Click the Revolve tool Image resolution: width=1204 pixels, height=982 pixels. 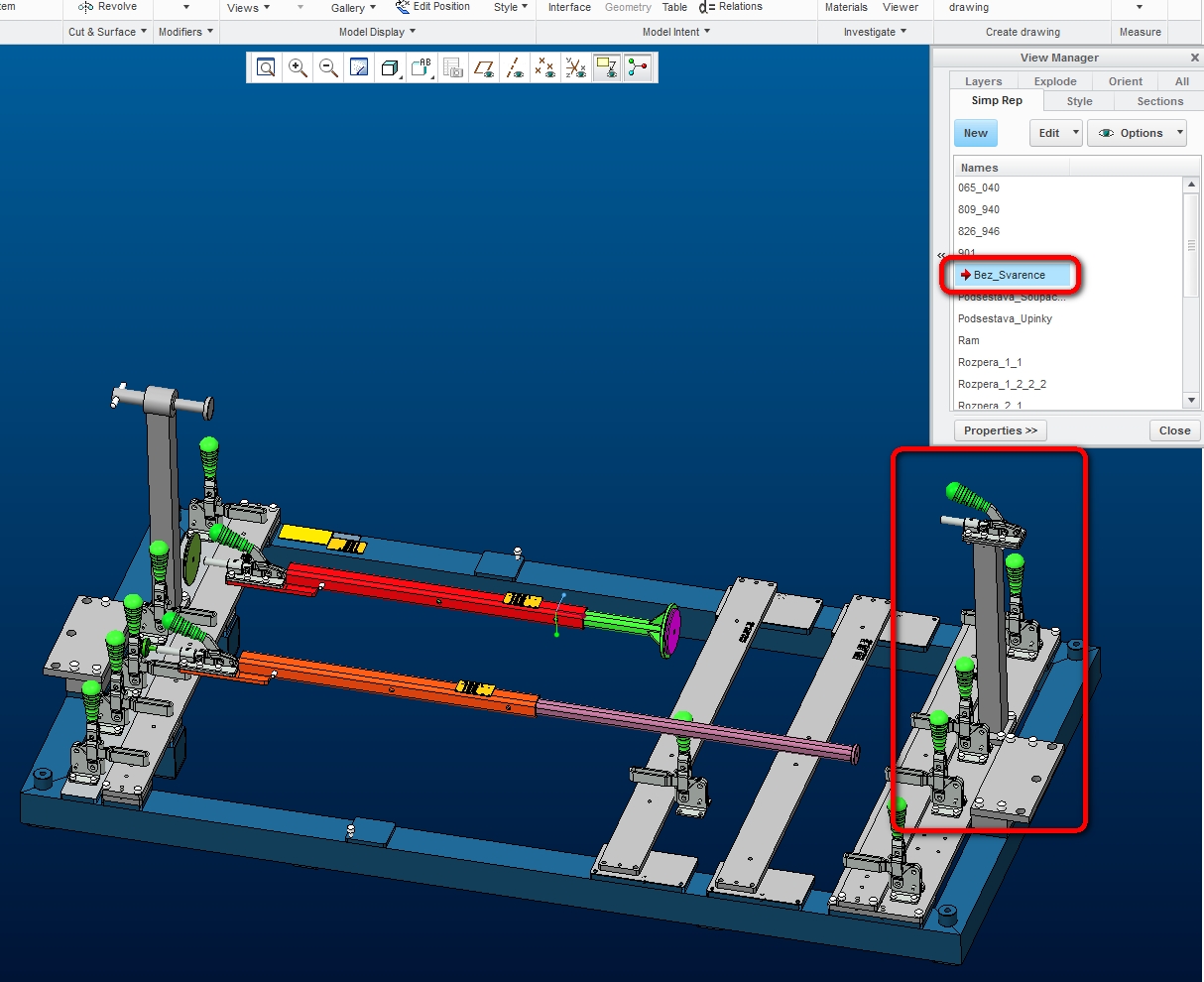107,7
